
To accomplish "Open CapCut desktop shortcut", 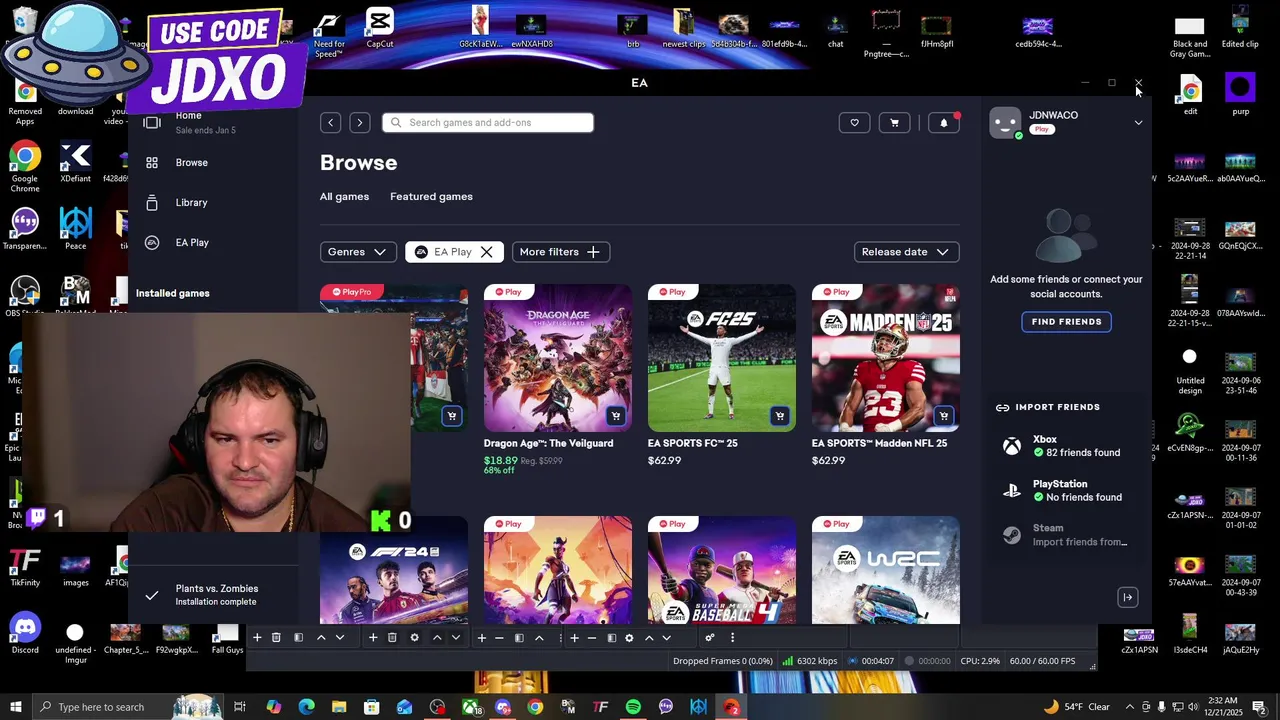I will tap(379, 28).
